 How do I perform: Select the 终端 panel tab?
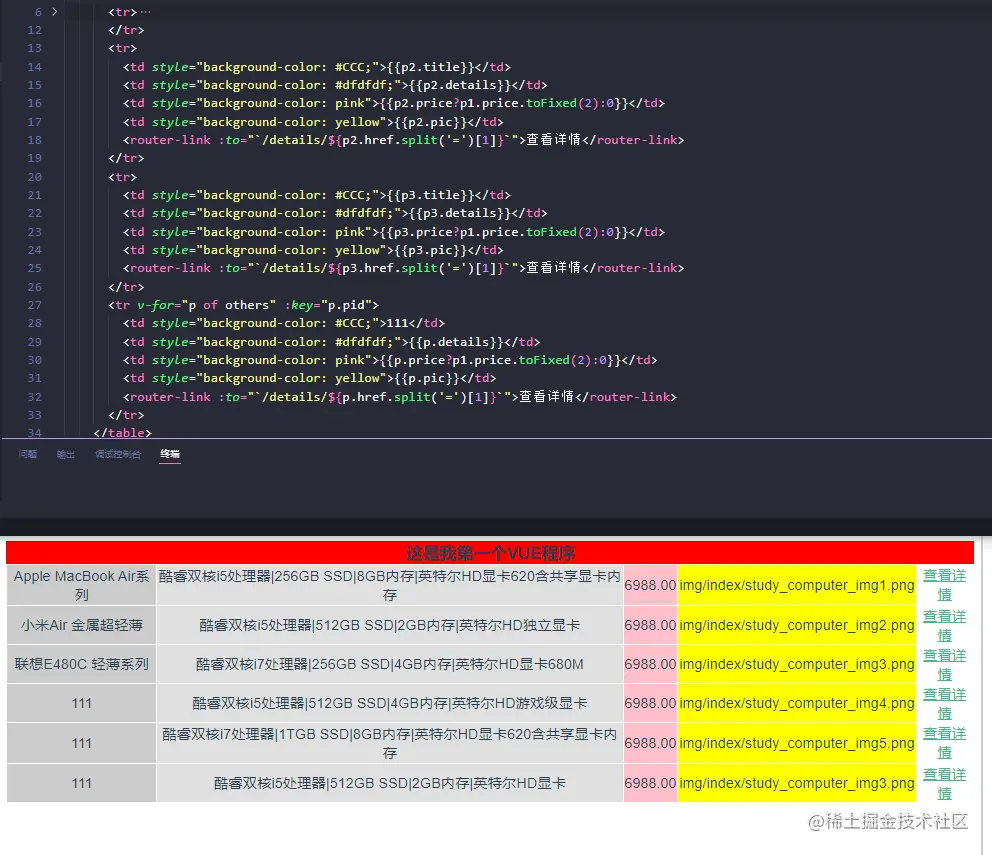click(170, 454)
